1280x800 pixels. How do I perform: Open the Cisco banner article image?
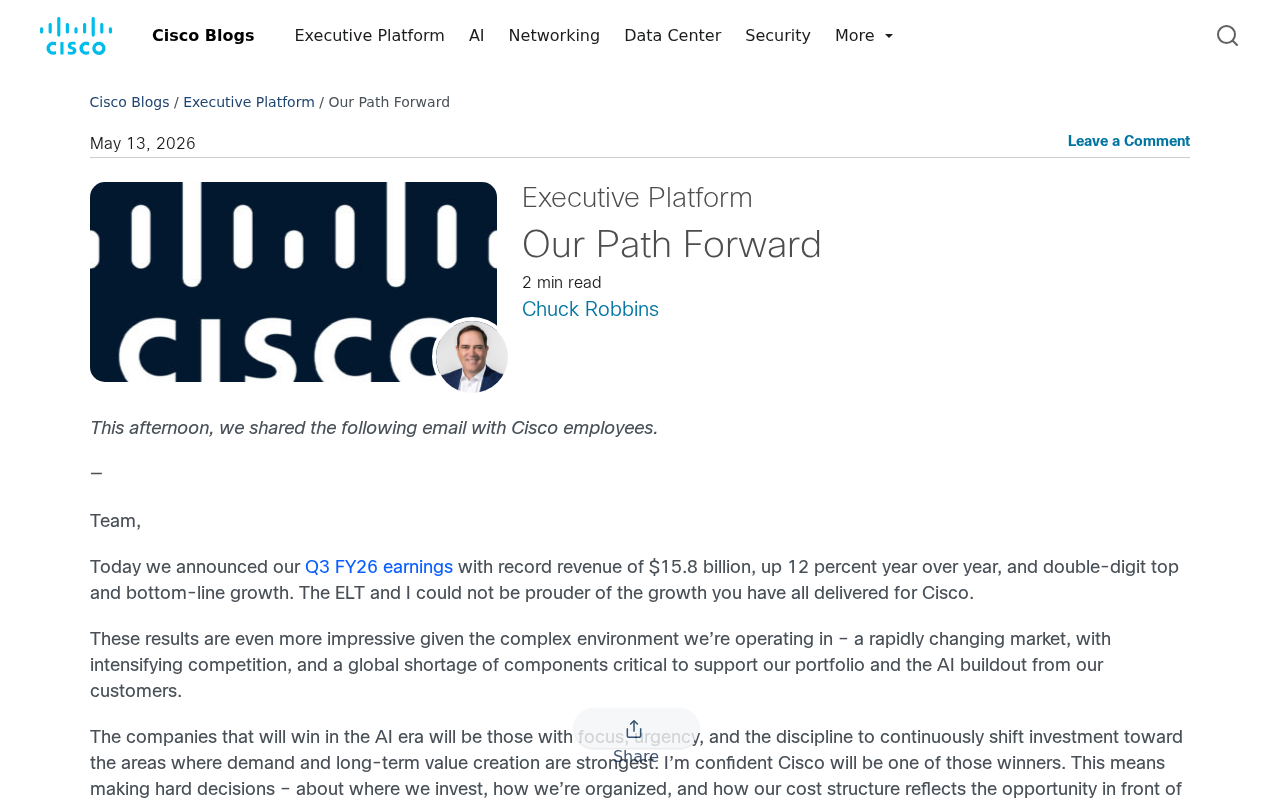(293, 282)
